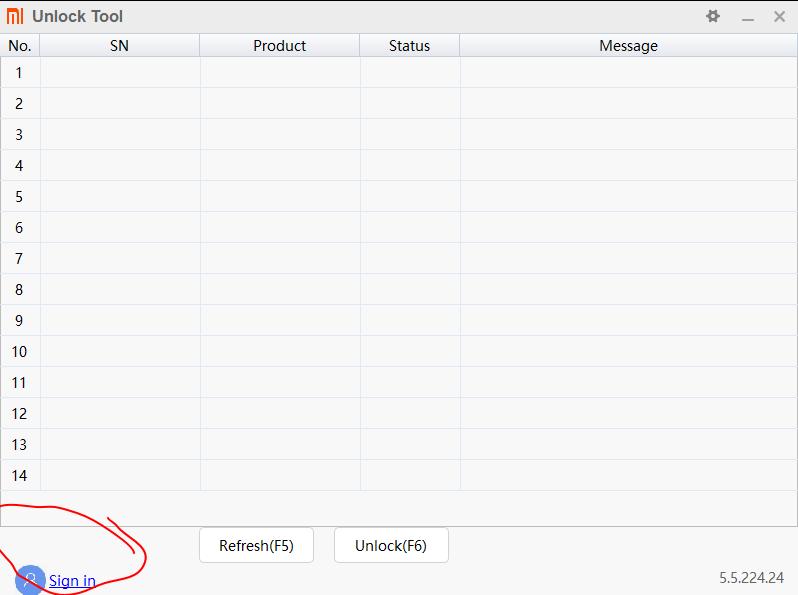
Task: Select row number 3
Action: click(399, 135)
